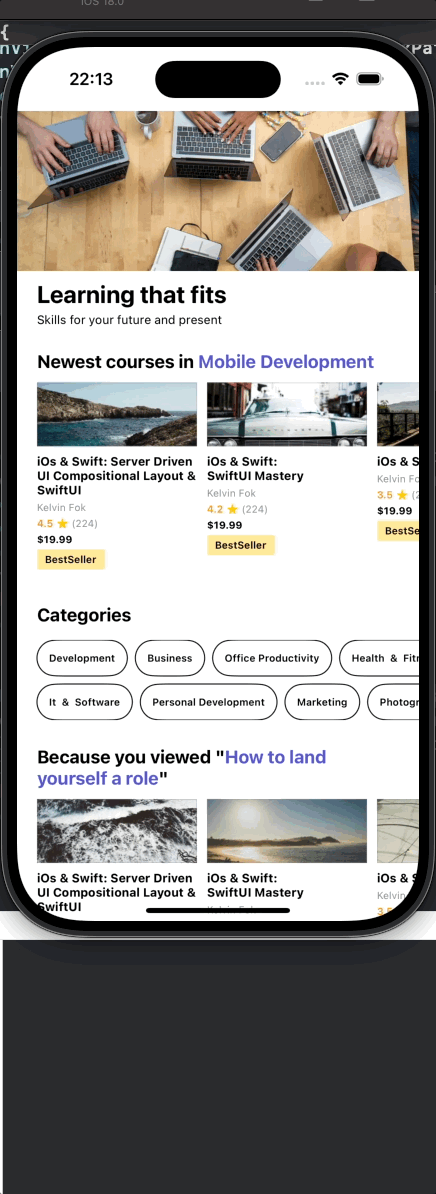Click the battery icon in the status bar
The width and height of the screenshot is (436, 1194).
[x=370, y=79]
